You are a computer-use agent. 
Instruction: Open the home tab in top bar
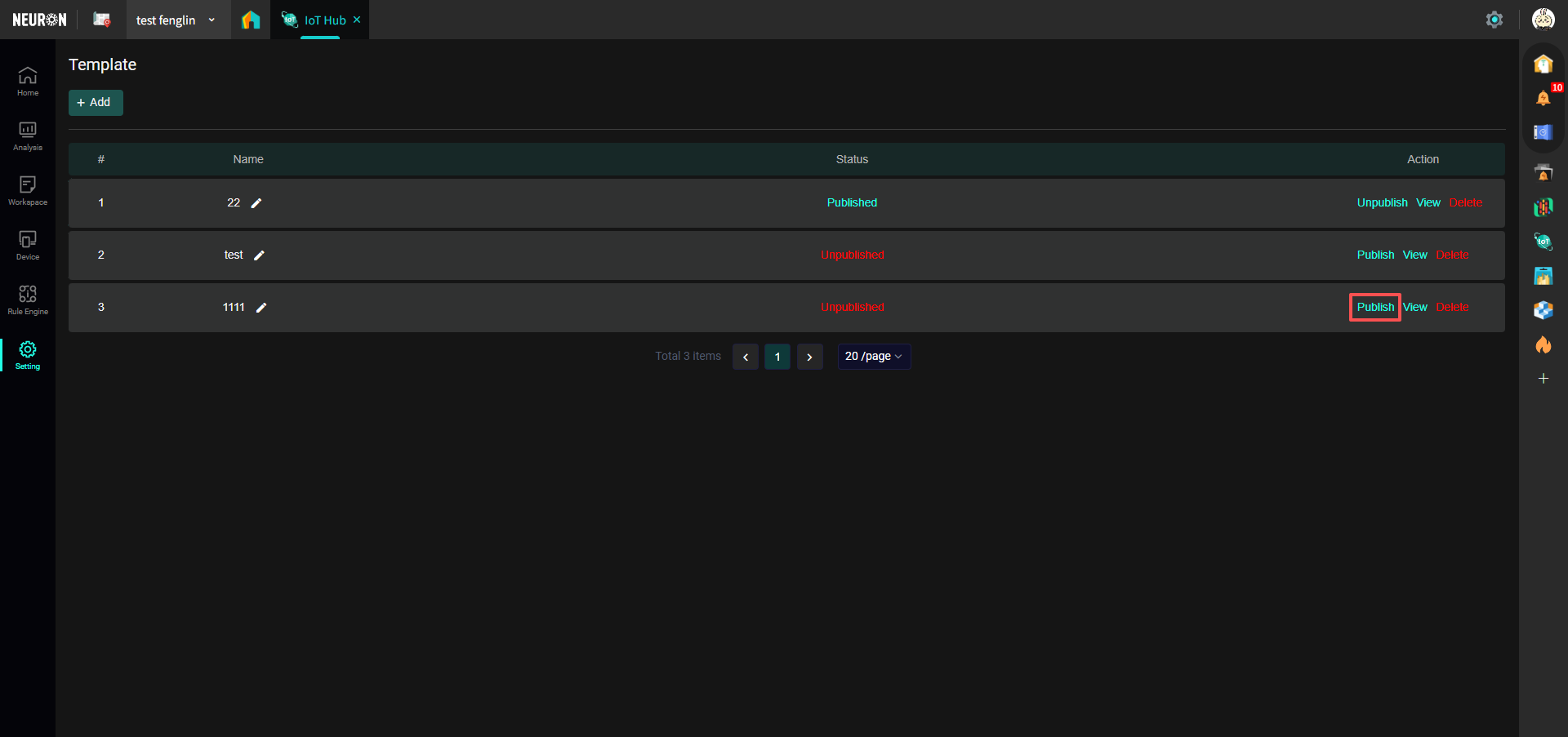(x=251, y=20)
